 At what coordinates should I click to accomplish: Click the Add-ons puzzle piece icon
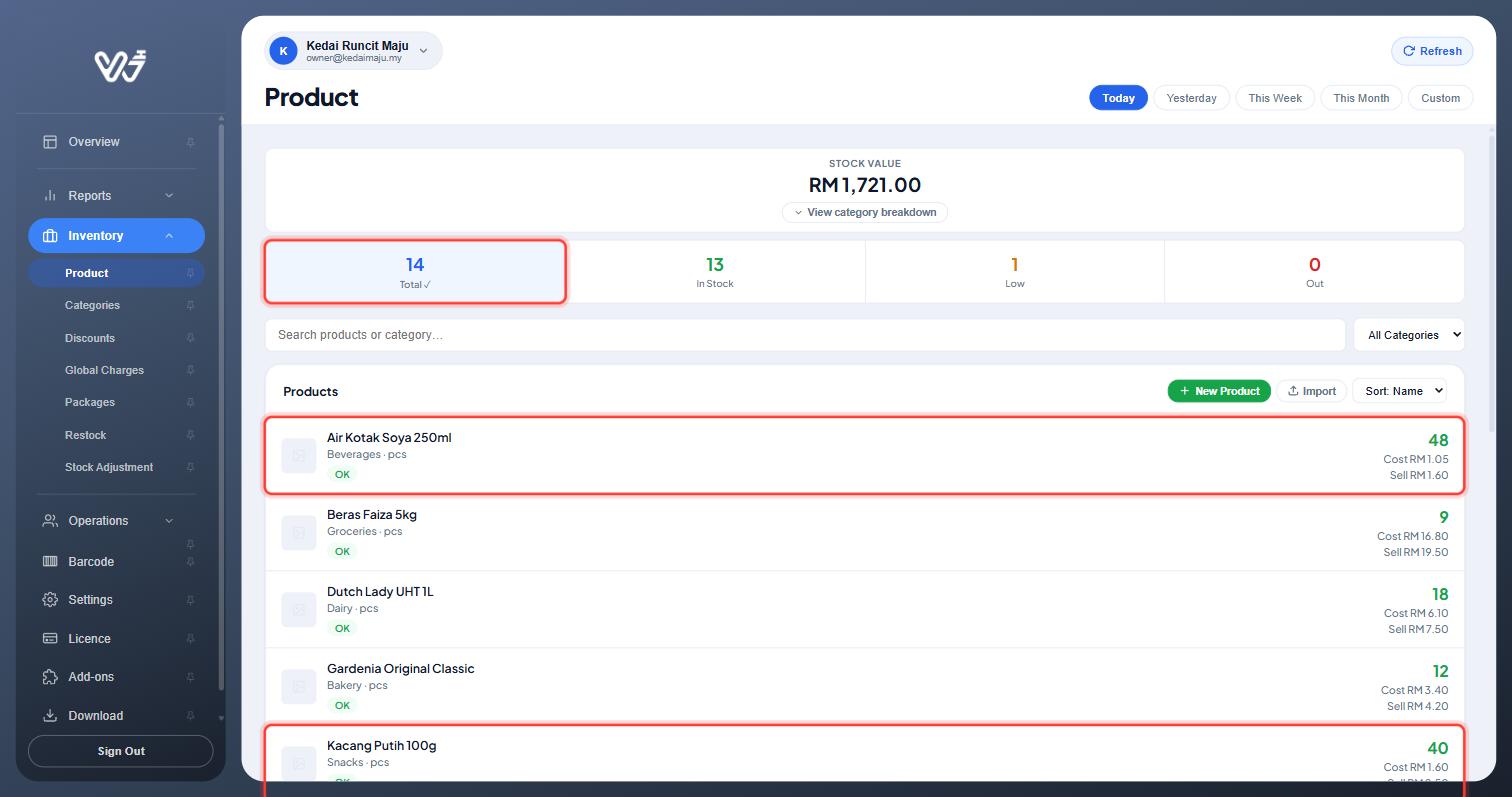click(50, 677)
